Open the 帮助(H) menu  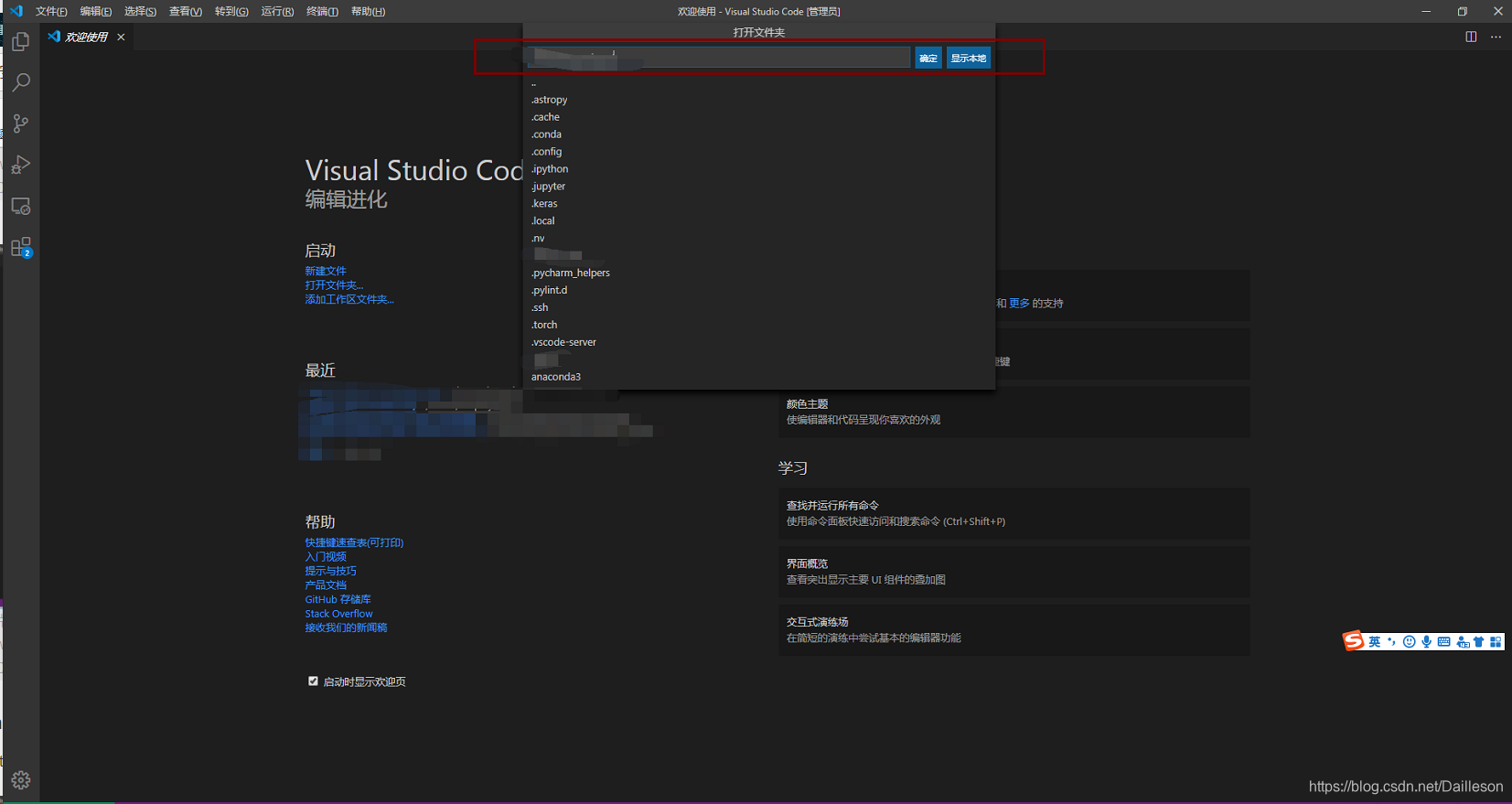tap(368, 11)
